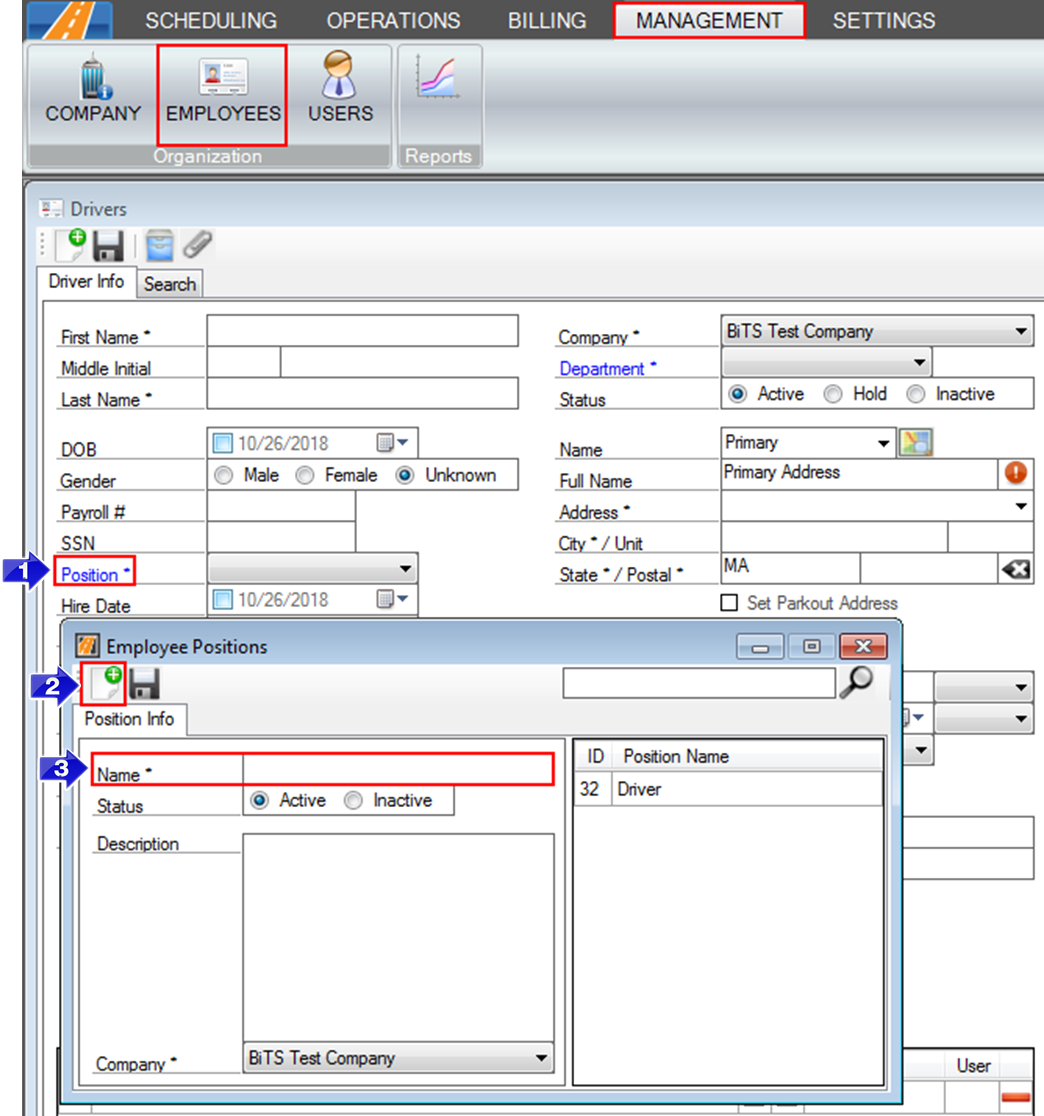
Task: Click the red minus icon under User column
Action: coord(1016,1096)
